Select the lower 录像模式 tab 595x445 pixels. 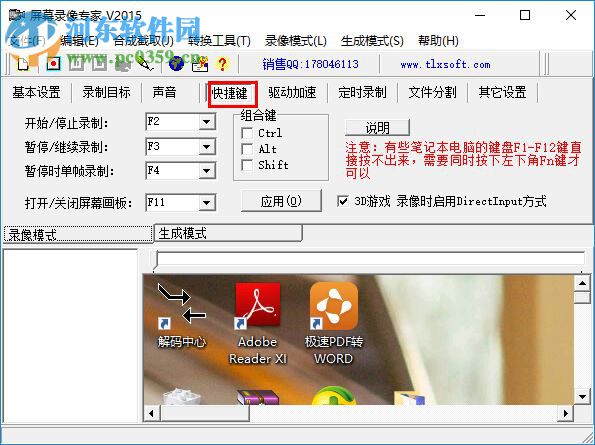78,234
